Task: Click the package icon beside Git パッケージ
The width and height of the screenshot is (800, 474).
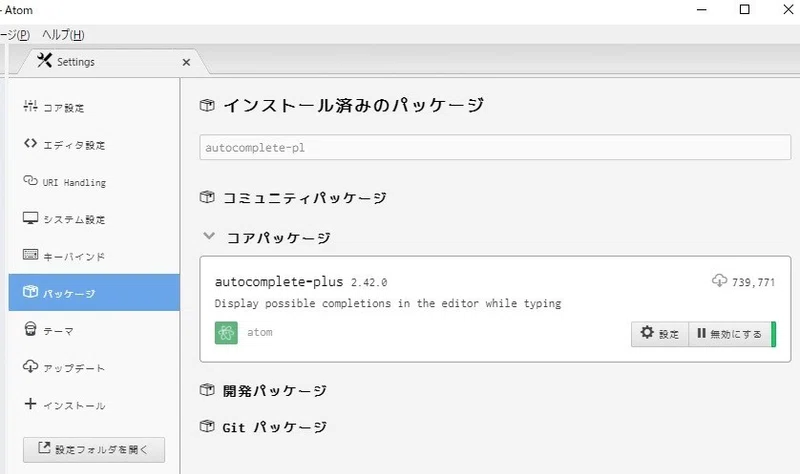Action: (x=207, y=426)
